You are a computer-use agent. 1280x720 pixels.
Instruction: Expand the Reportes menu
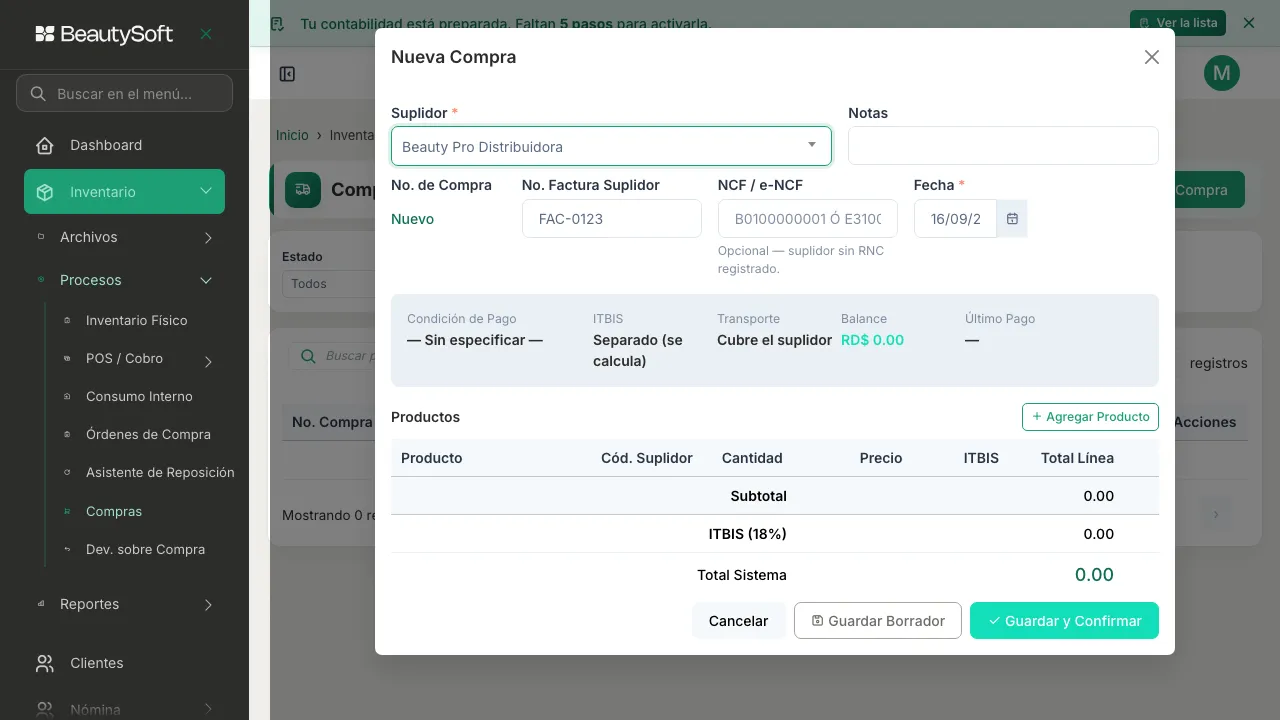(x=208, y=604)
